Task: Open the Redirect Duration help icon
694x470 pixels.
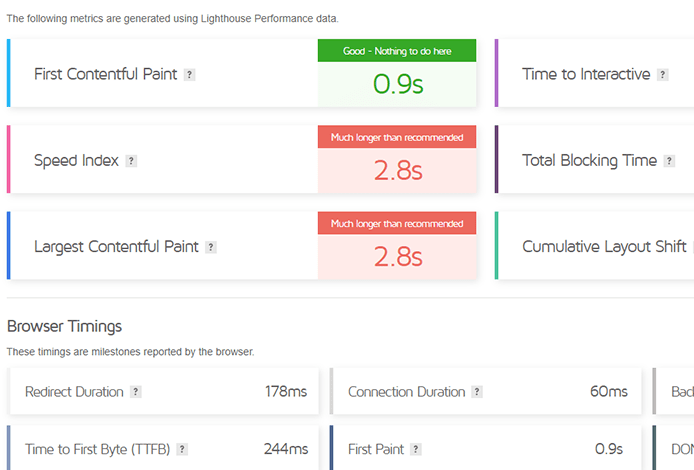Action: point(135,392)
